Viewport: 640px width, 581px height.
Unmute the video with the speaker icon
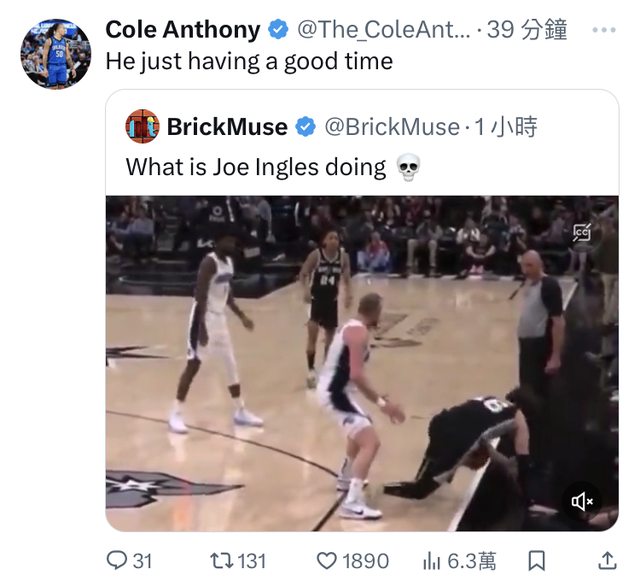(x=583, y=501)
